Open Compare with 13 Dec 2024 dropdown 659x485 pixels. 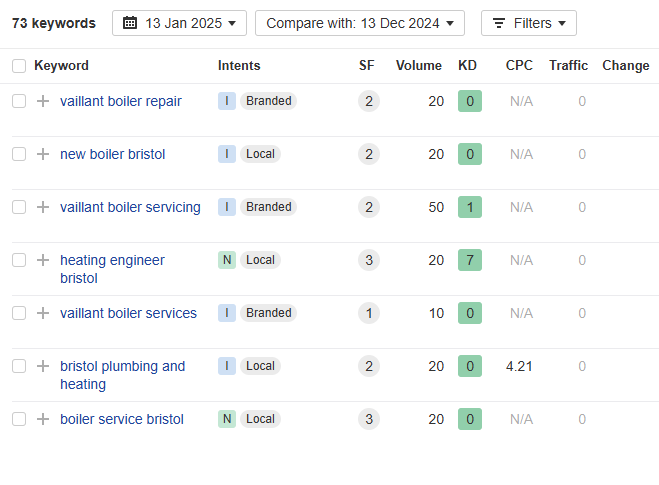point(359,23)
